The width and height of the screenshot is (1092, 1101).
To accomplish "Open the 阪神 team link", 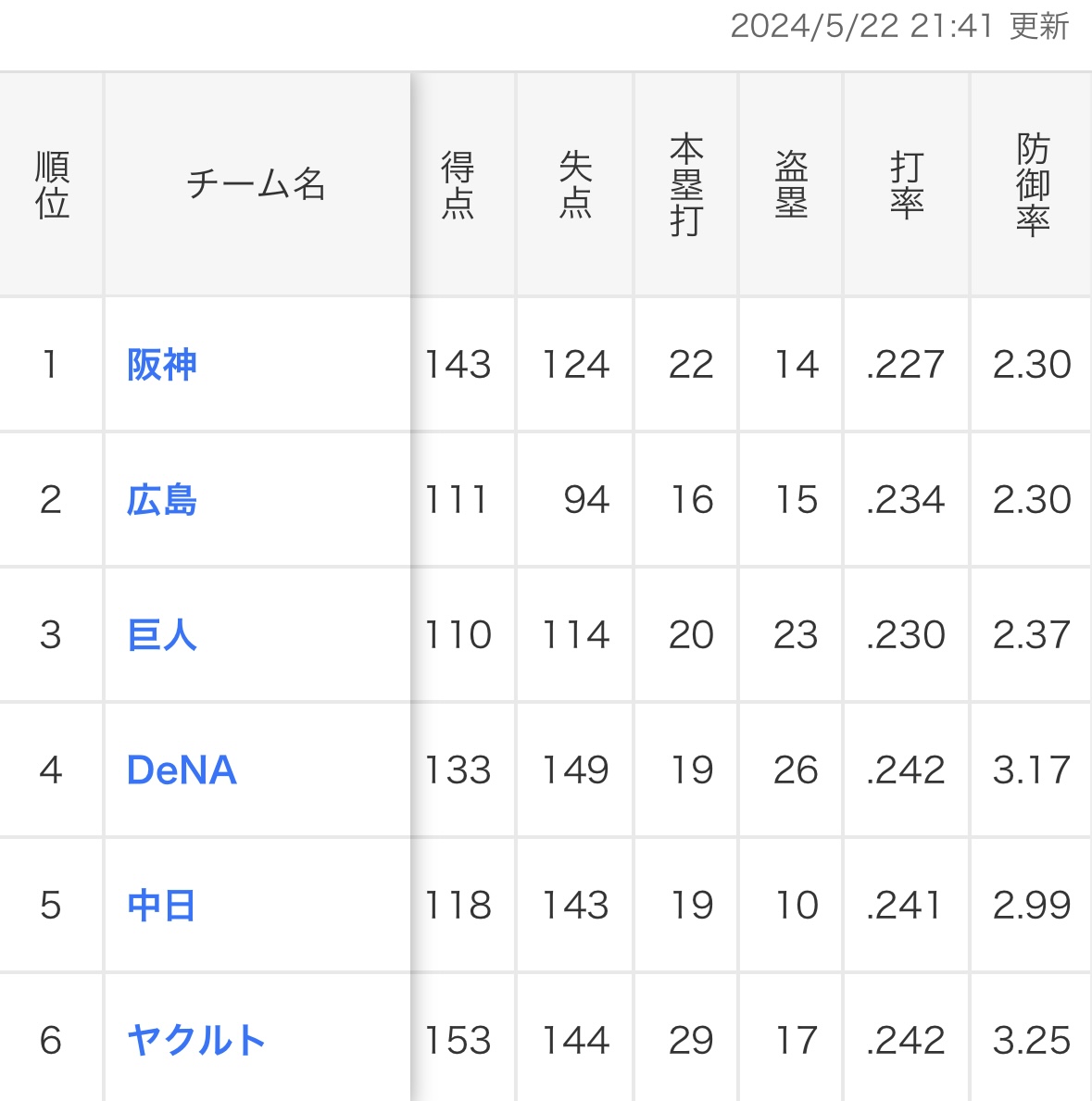I will pos(162,365).
